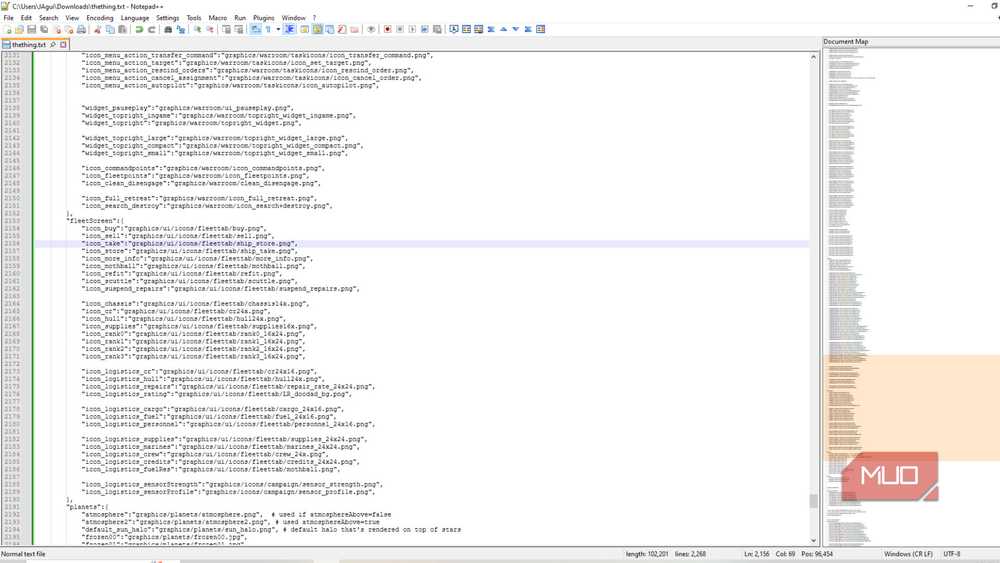
Task: Undo the last edit with the green arrow
Action: point(138,29)
